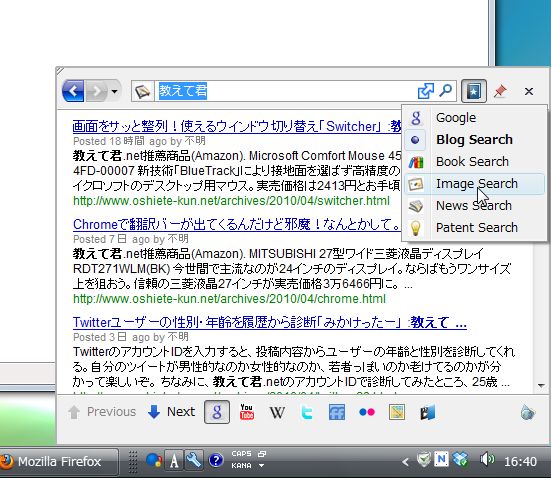Close the search panel with X
This screenshot has width=551, height=478.
point(529,91)
